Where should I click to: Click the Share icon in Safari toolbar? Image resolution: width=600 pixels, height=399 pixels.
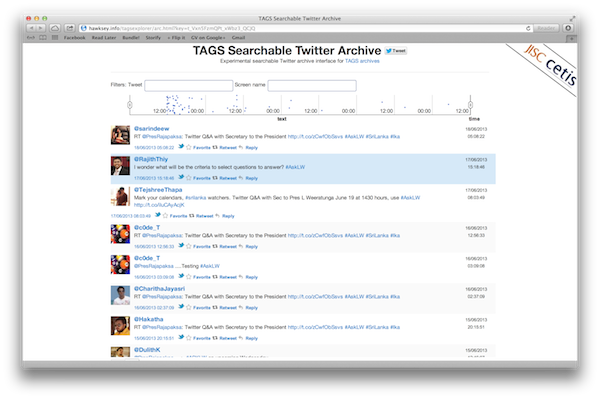70,28
